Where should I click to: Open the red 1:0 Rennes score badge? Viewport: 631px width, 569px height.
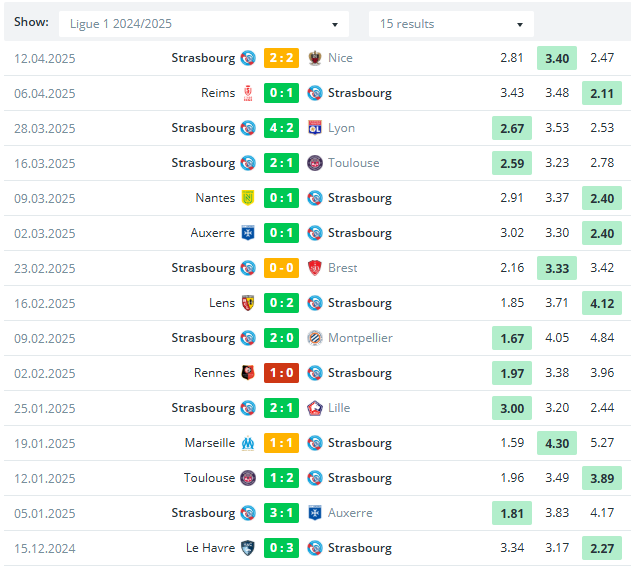coord(281,373)
